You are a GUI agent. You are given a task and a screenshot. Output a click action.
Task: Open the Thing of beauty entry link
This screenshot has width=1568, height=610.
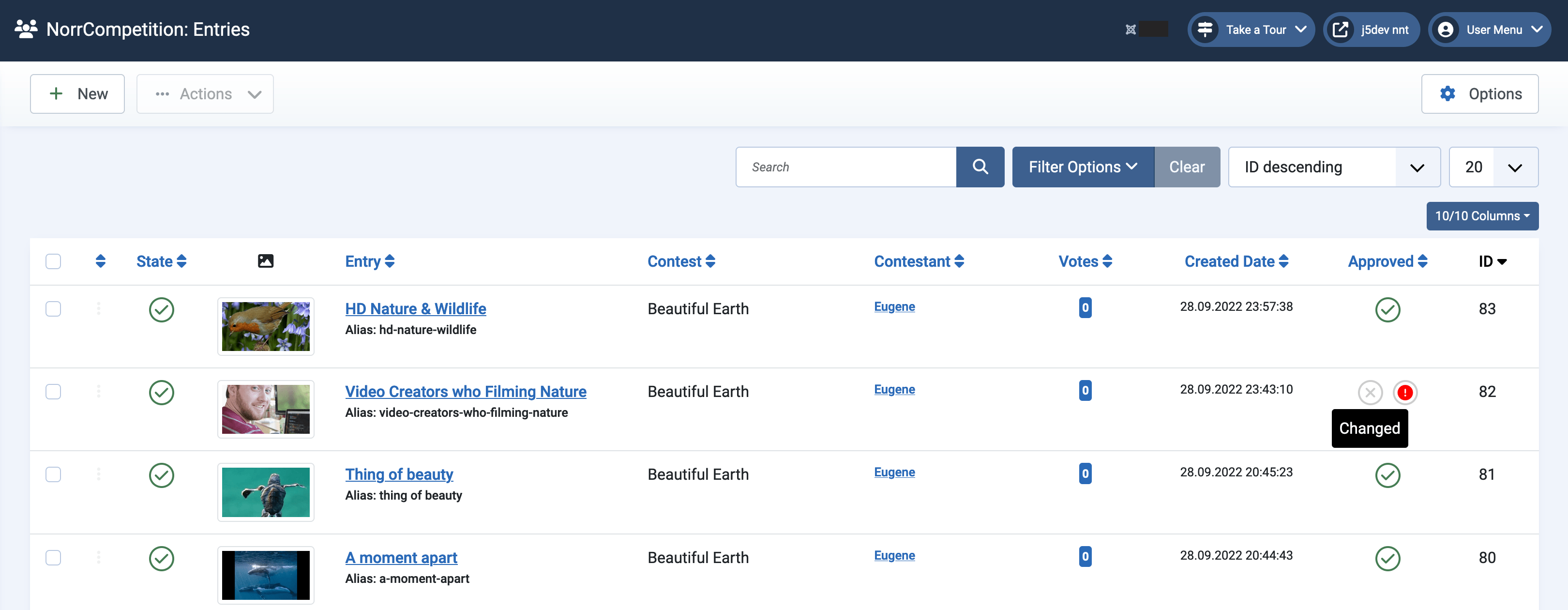coord(399,474)
